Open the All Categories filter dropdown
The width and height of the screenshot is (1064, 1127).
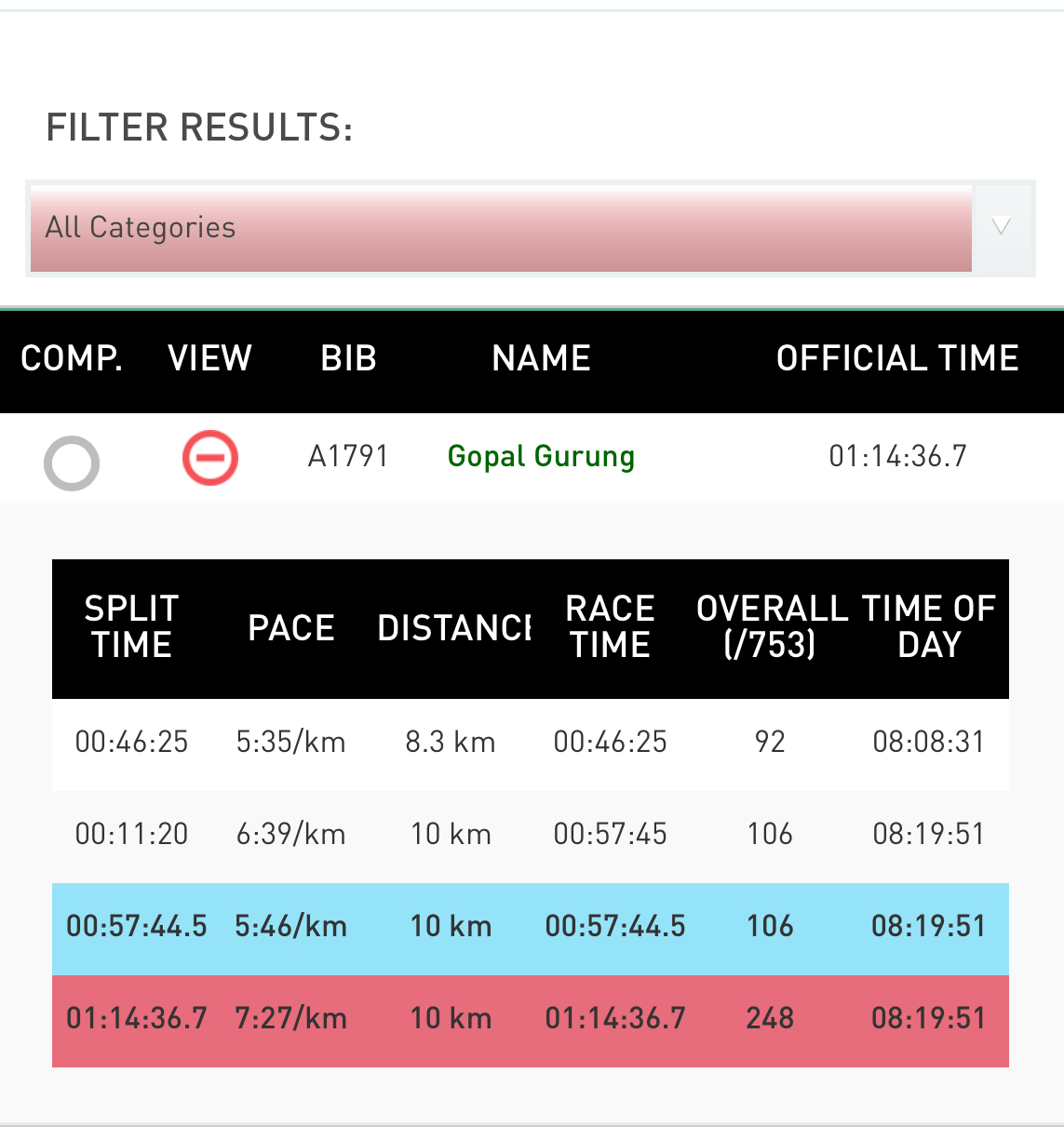(x=501, y=229)
